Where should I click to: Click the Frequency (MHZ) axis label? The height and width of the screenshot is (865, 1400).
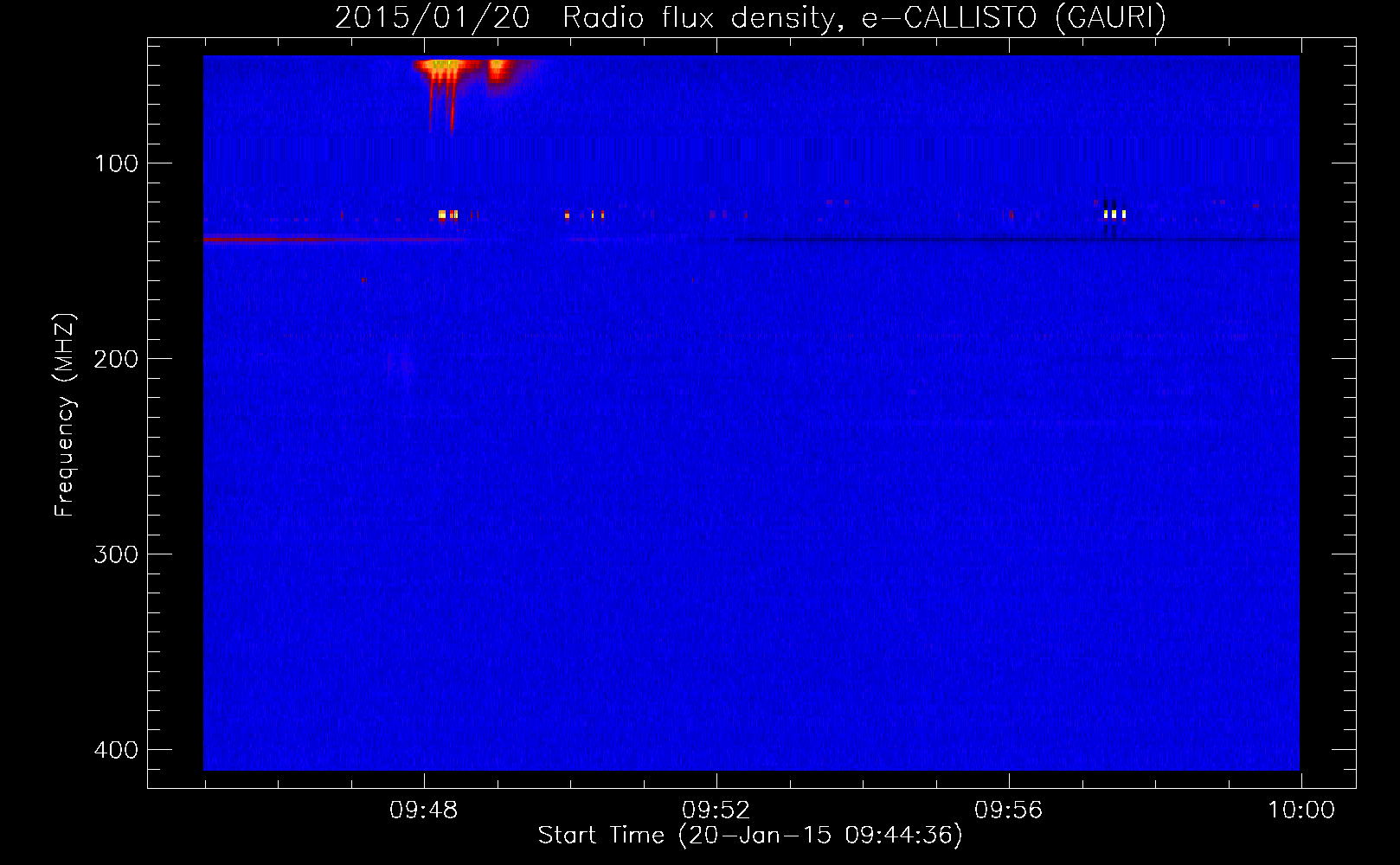65,414
